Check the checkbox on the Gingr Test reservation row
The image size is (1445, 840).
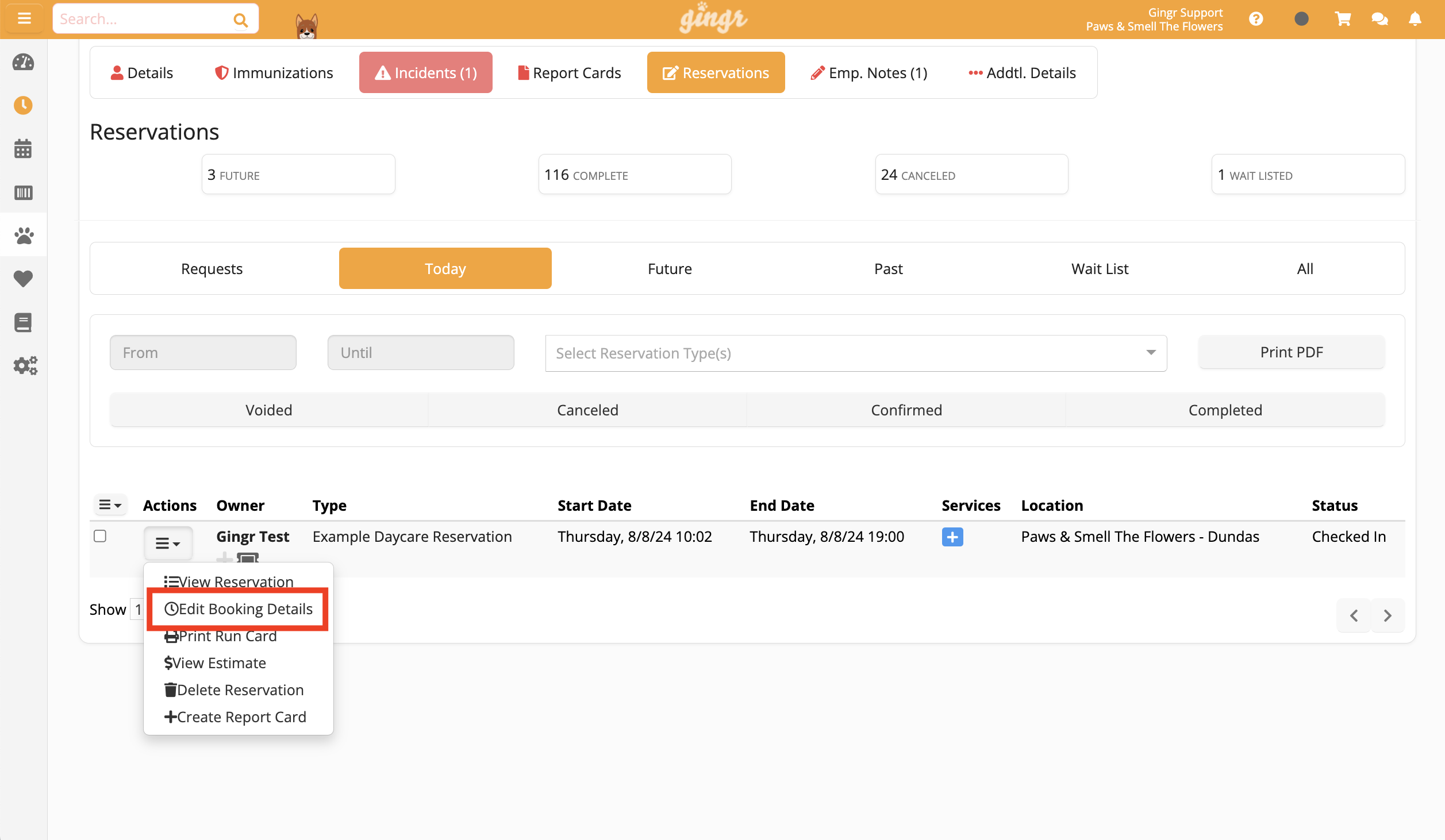pos(100,535)
